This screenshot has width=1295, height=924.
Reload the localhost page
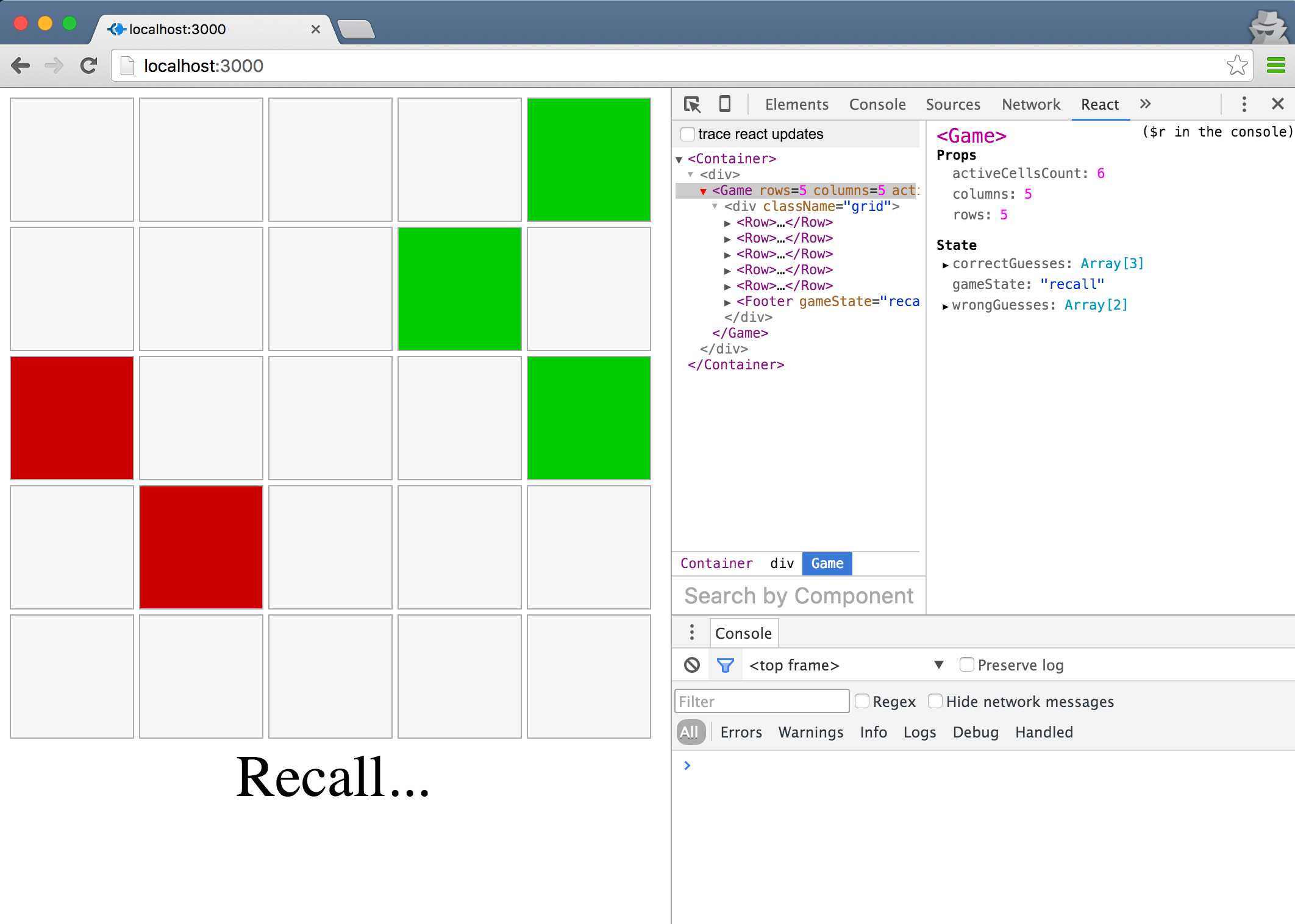pos(89,65)
